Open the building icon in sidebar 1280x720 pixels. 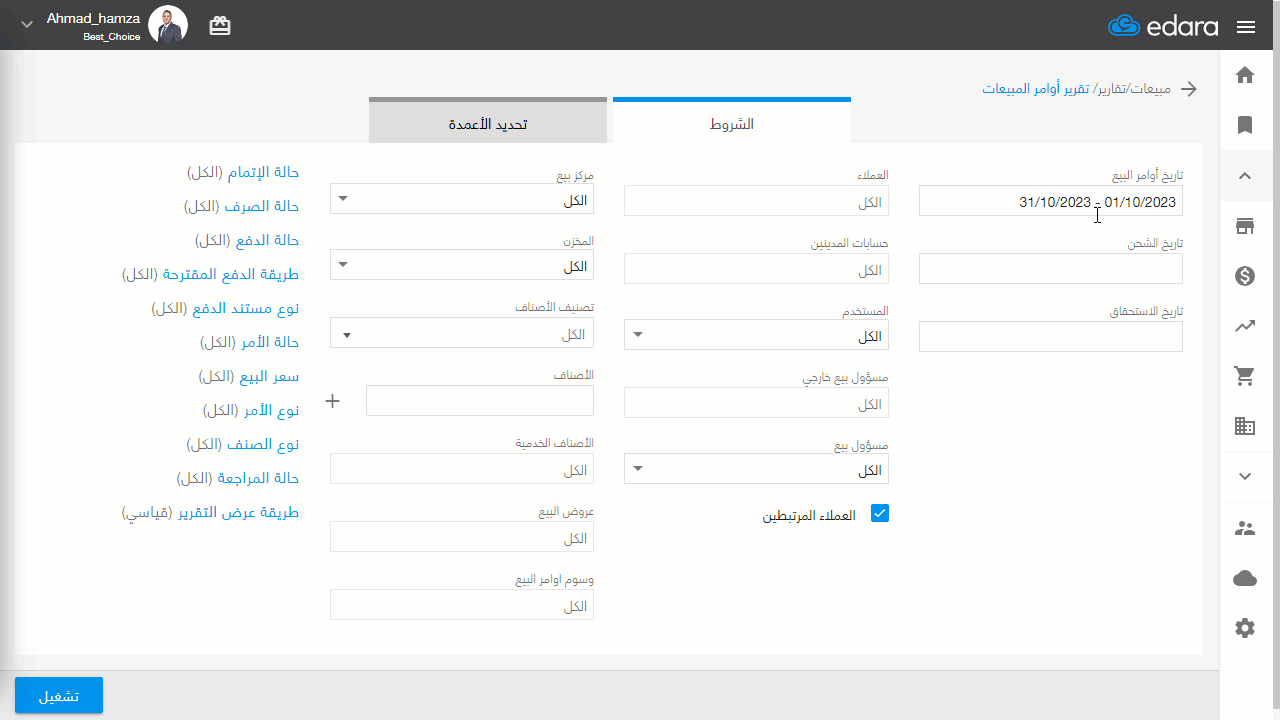tap(1245, 426)
